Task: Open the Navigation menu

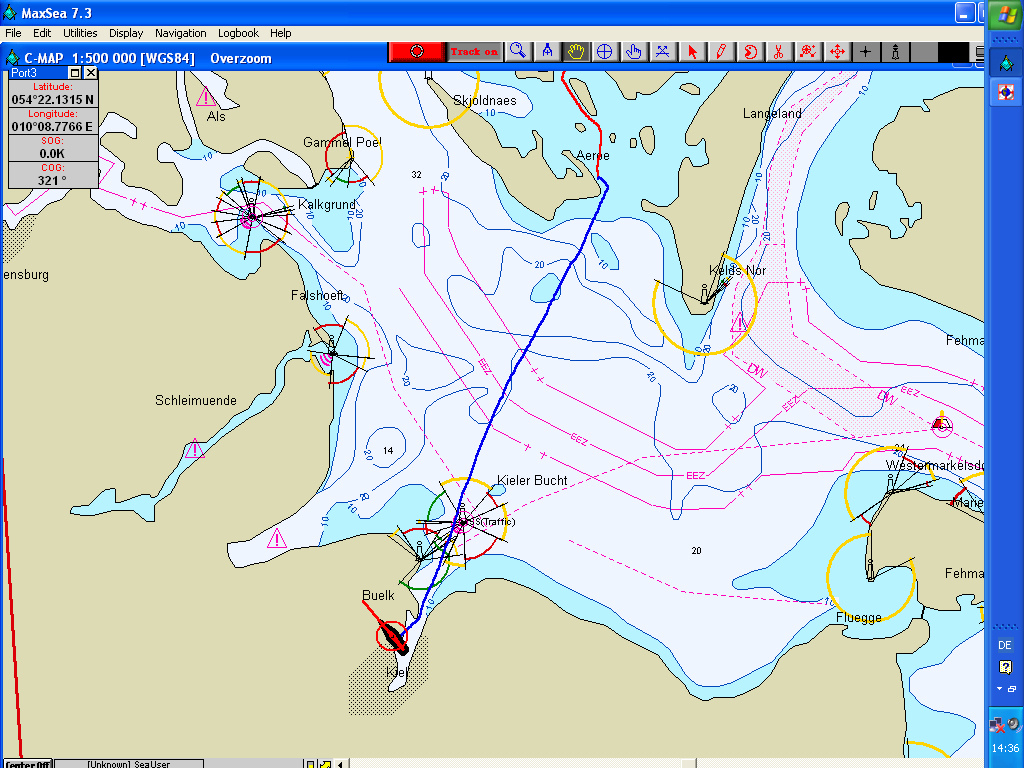Action: coord(181,33)
